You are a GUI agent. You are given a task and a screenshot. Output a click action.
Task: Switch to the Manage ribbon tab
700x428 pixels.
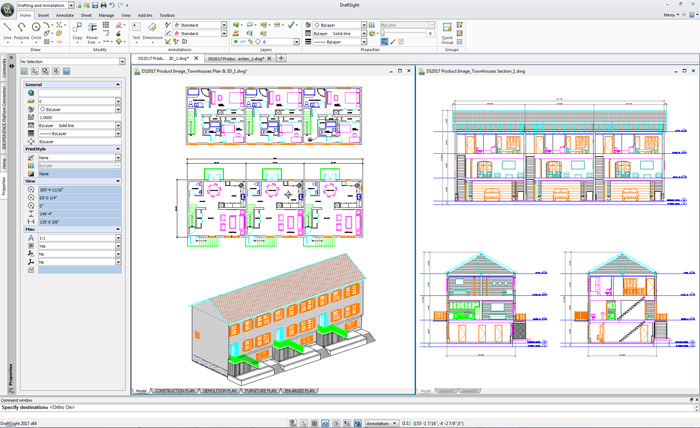click(106, 16)
